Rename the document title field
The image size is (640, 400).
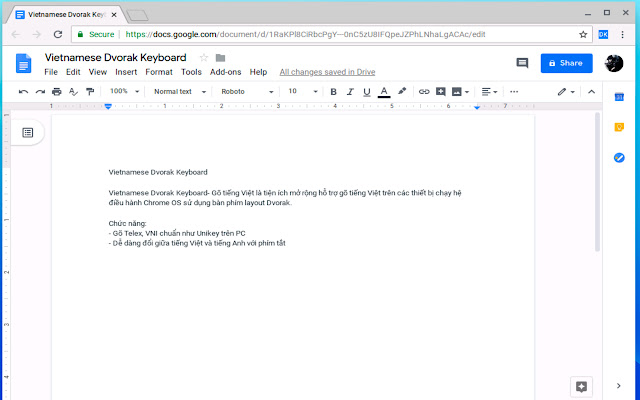pyautogui.click(x=116, y=58)
